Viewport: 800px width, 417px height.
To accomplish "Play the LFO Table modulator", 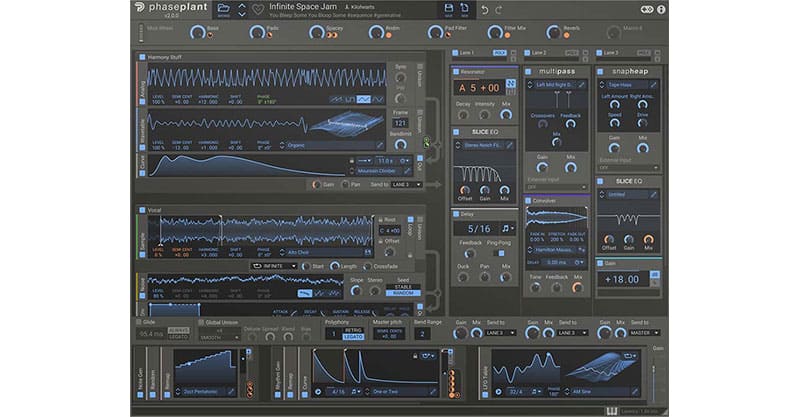I will pos(498,391).
